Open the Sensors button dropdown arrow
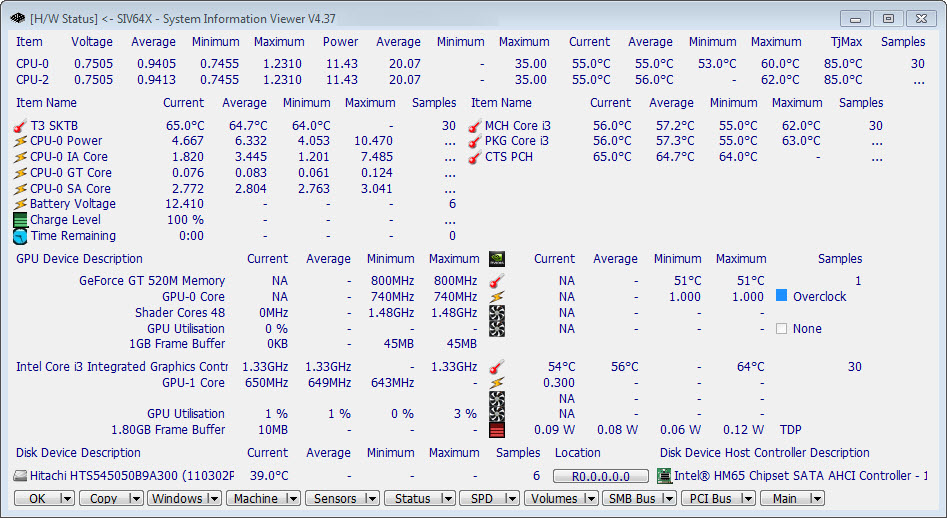Image resolution: width=947 pixels, height=518 pixels. (372, 499)
